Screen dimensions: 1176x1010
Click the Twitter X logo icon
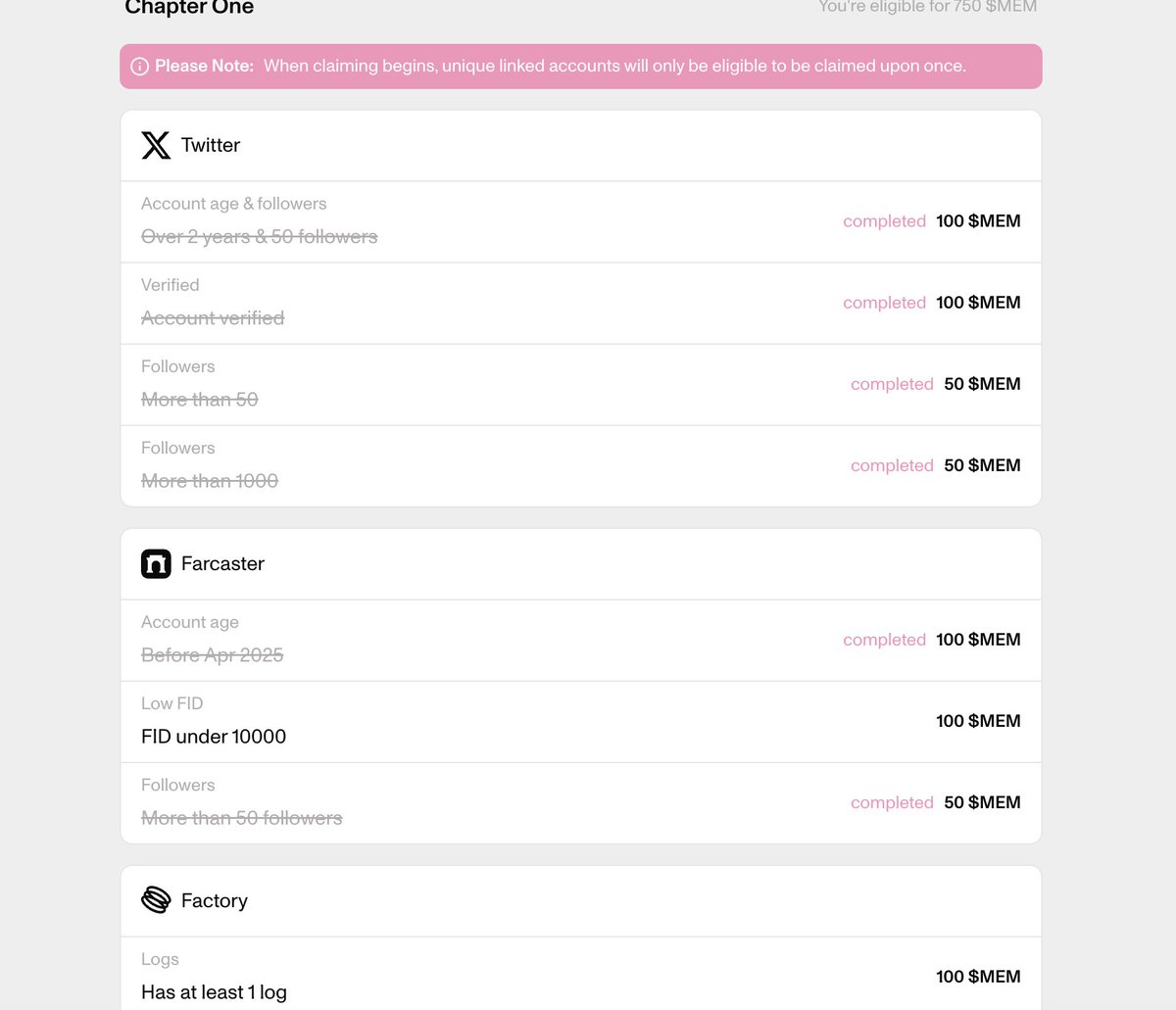pos(156,145)
